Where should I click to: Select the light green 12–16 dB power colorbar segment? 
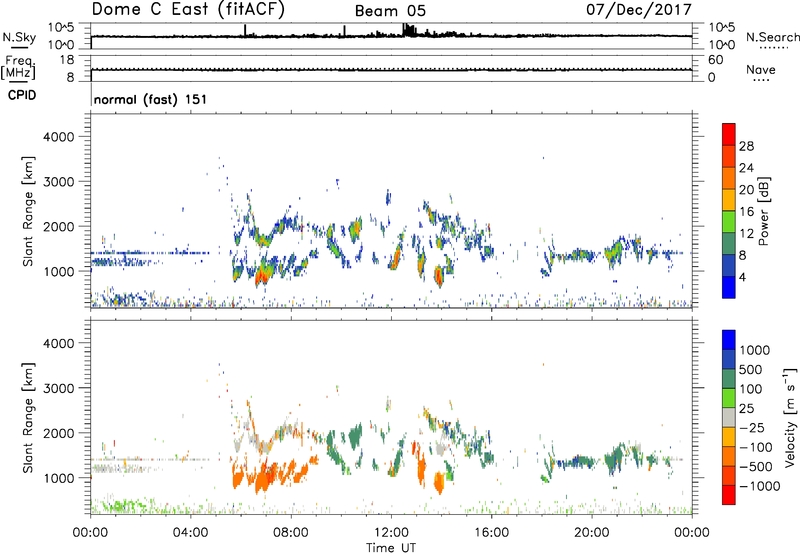click(x=729, y=222)
